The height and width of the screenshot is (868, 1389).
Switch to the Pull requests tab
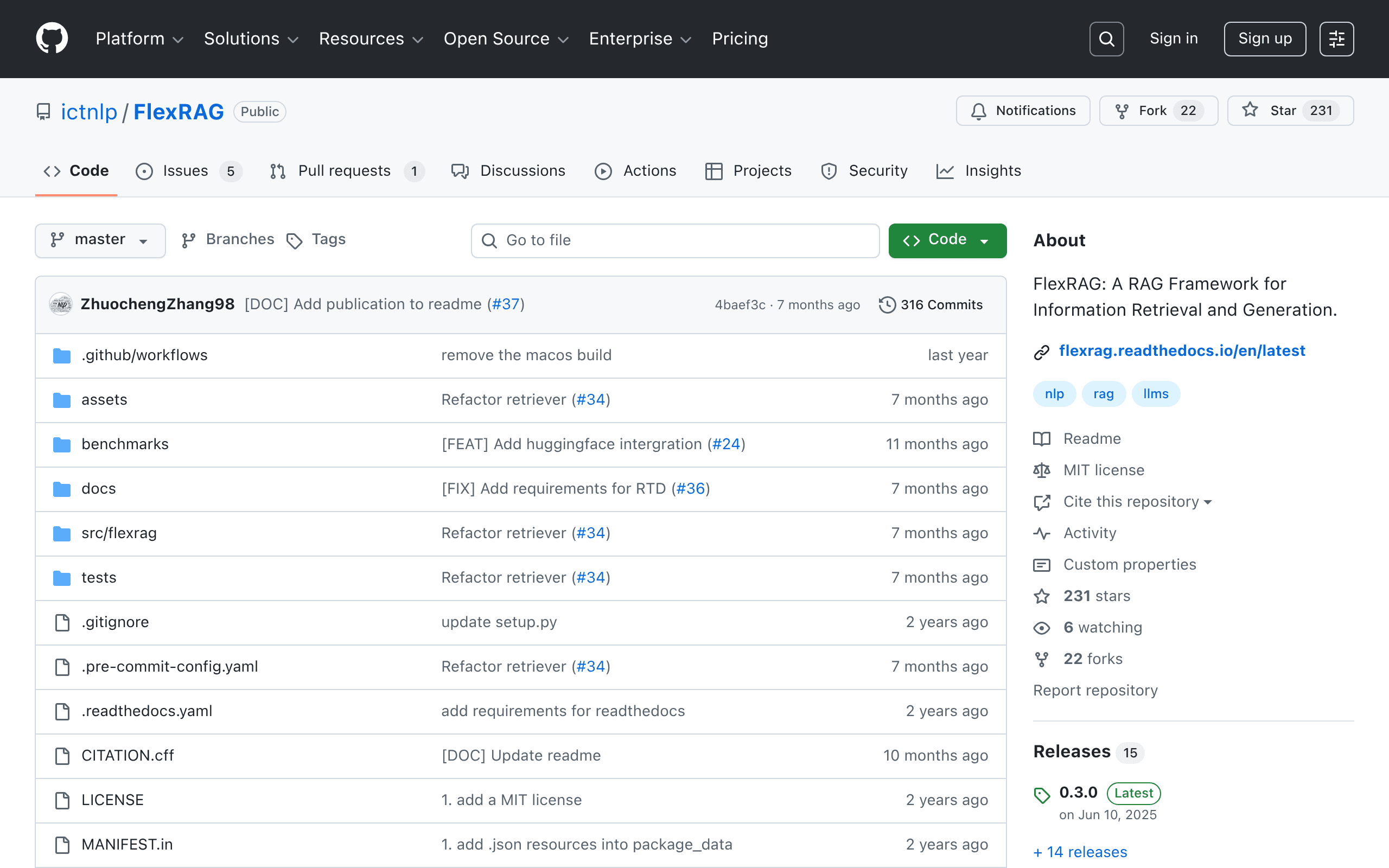(x=347, y=171)
